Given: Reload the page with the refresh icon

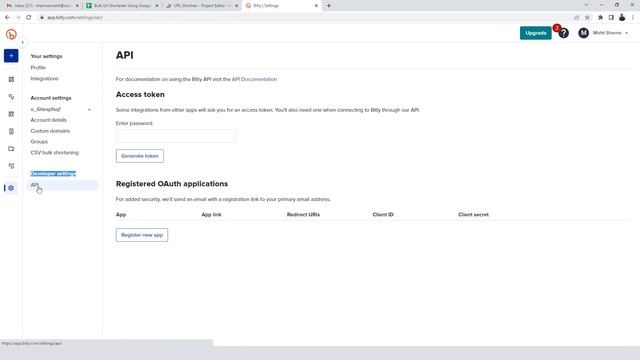Looking at the screenshot, I should [x=29, y=18].
